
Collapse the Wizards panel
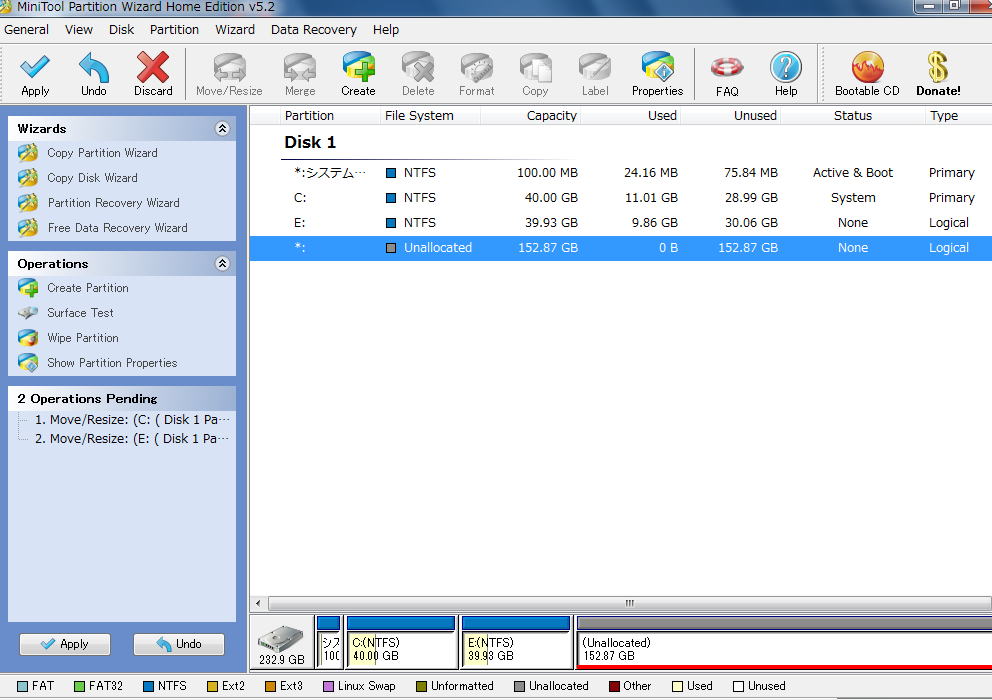coord(222,128)
